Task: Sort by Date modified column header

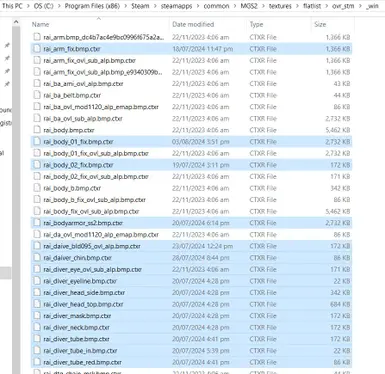Action: click(193, 24)
